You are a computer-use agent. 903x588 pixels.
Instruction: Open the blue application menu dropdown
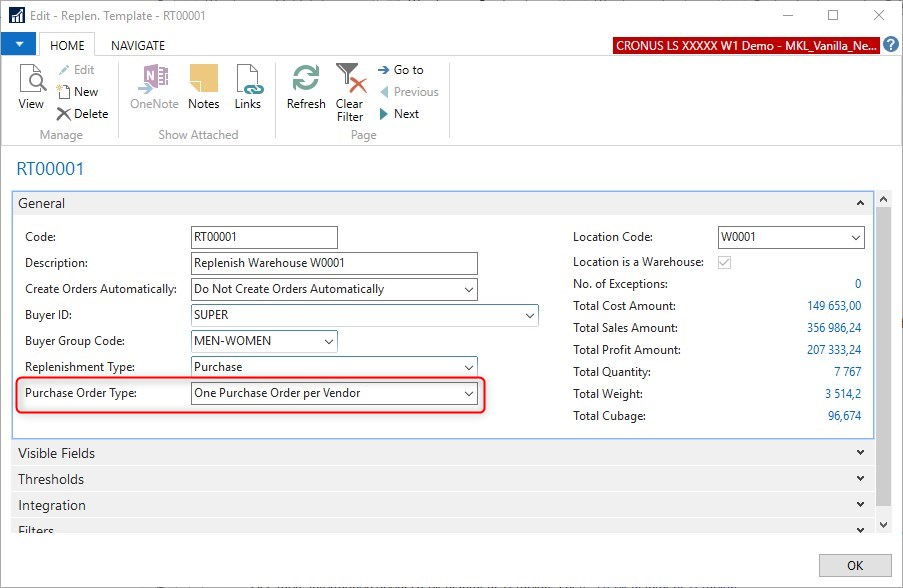point(18,45)
